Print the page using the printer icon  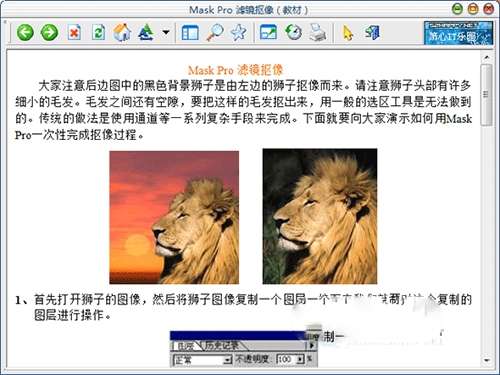[x=318, y=33]
